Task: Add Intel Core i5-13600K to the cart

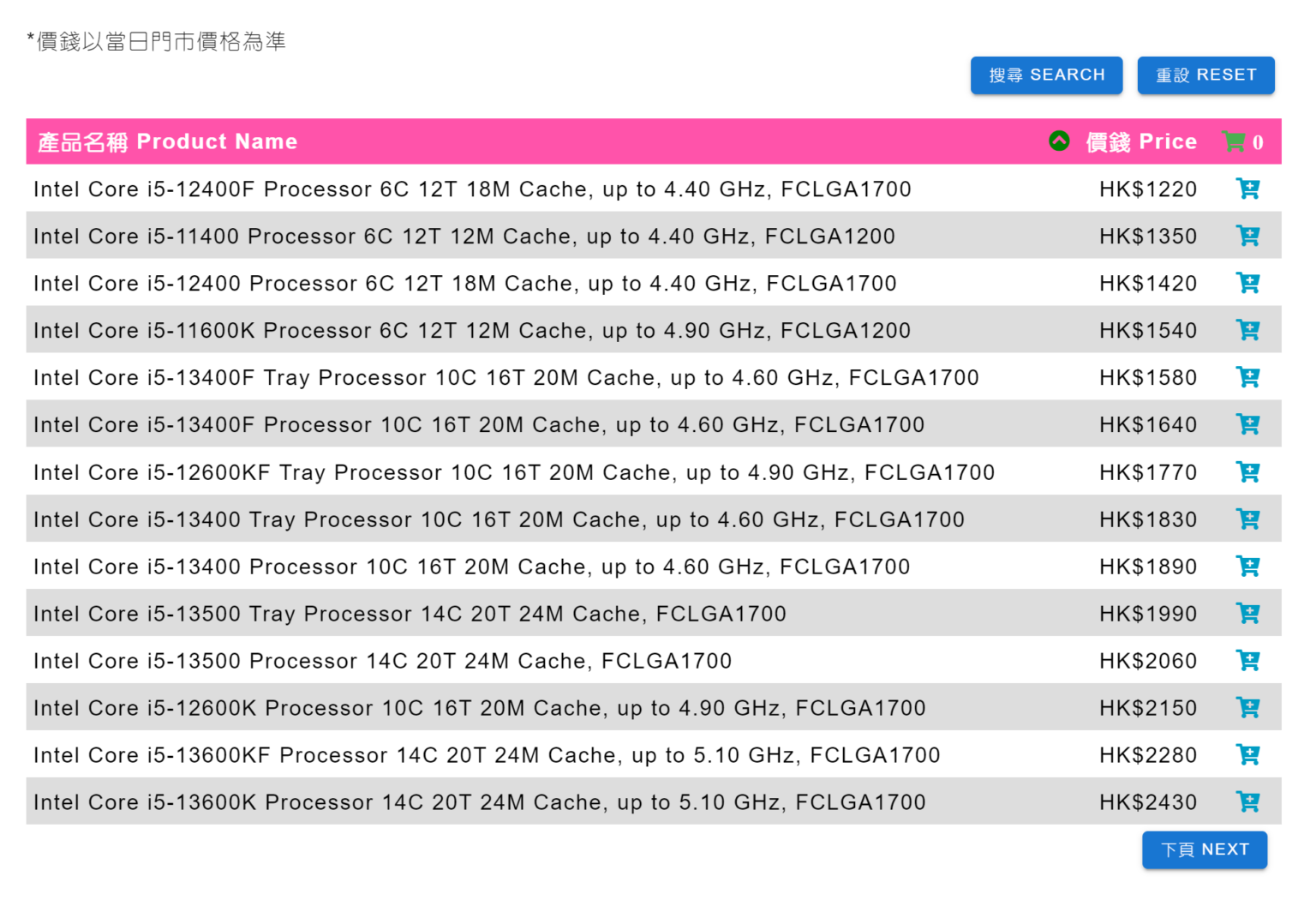Action: tap(1248, 801)
